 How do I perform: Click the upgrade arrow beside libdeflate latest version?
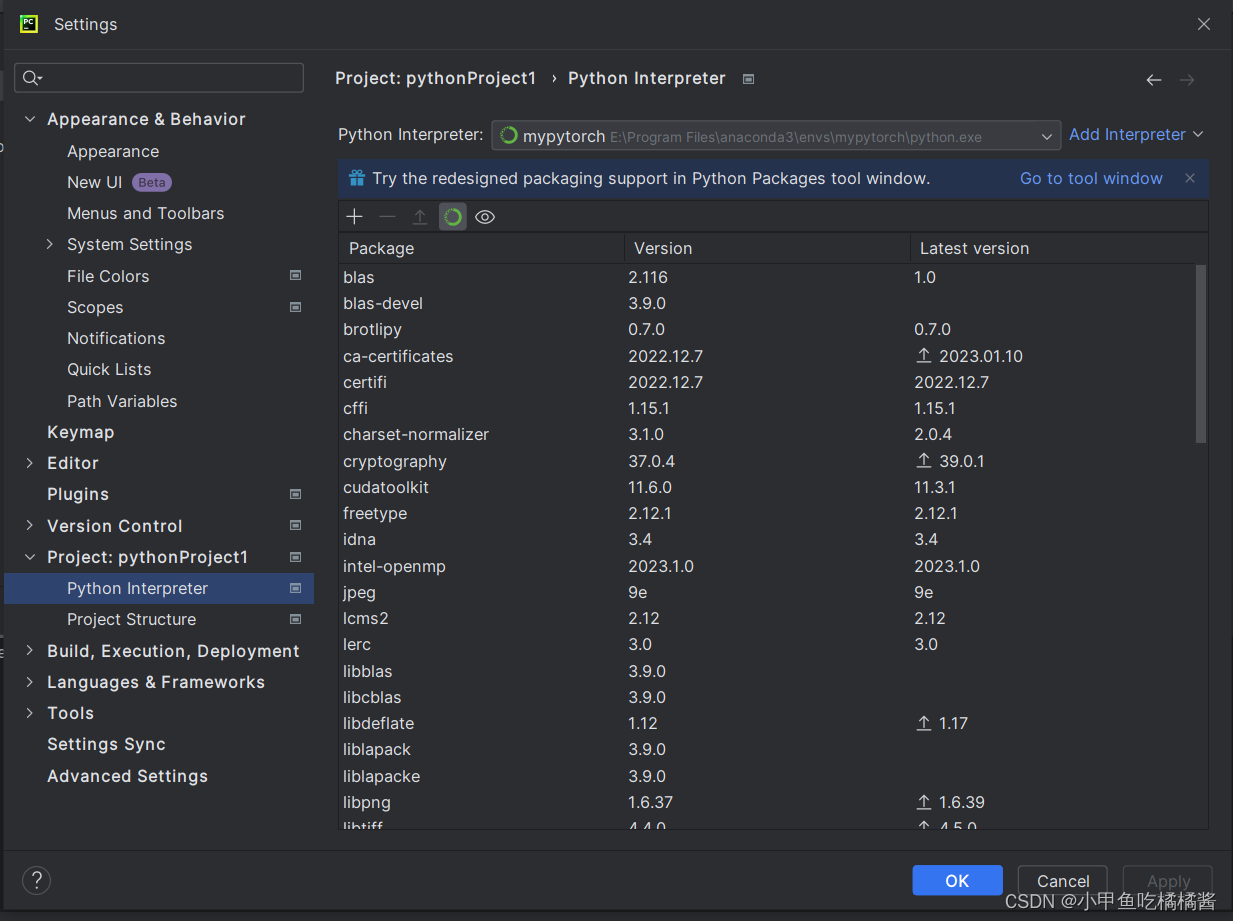click(x=924, y=723)
